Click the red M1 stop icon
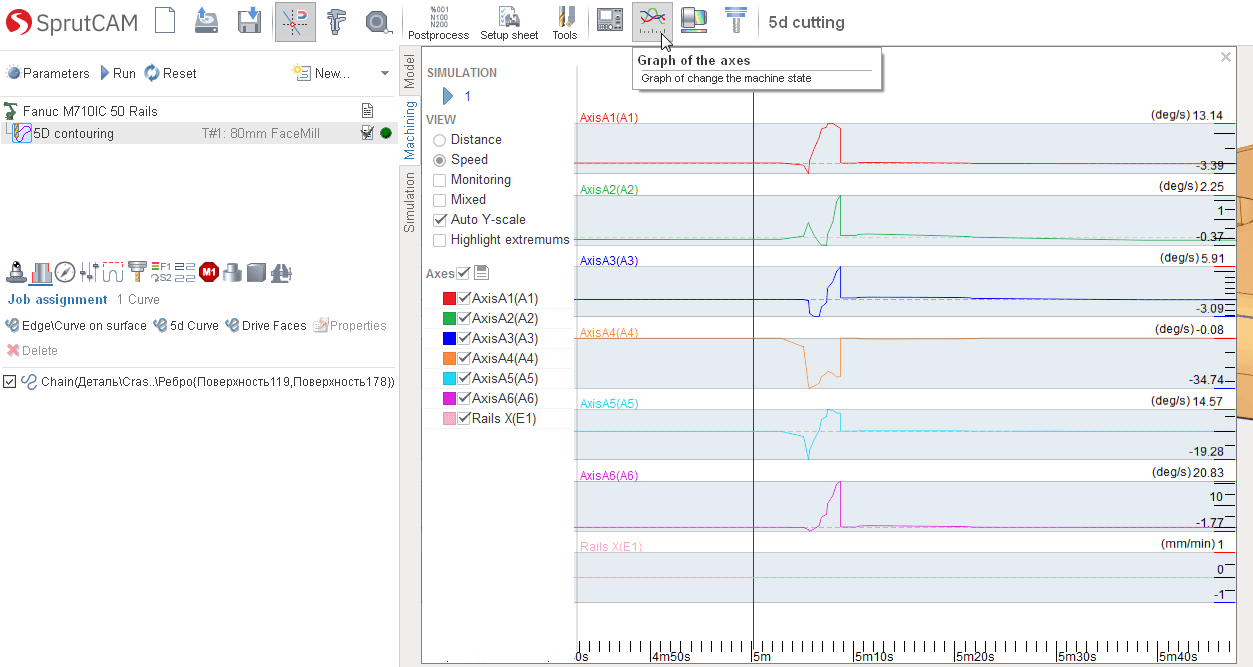 click(209, 271)
